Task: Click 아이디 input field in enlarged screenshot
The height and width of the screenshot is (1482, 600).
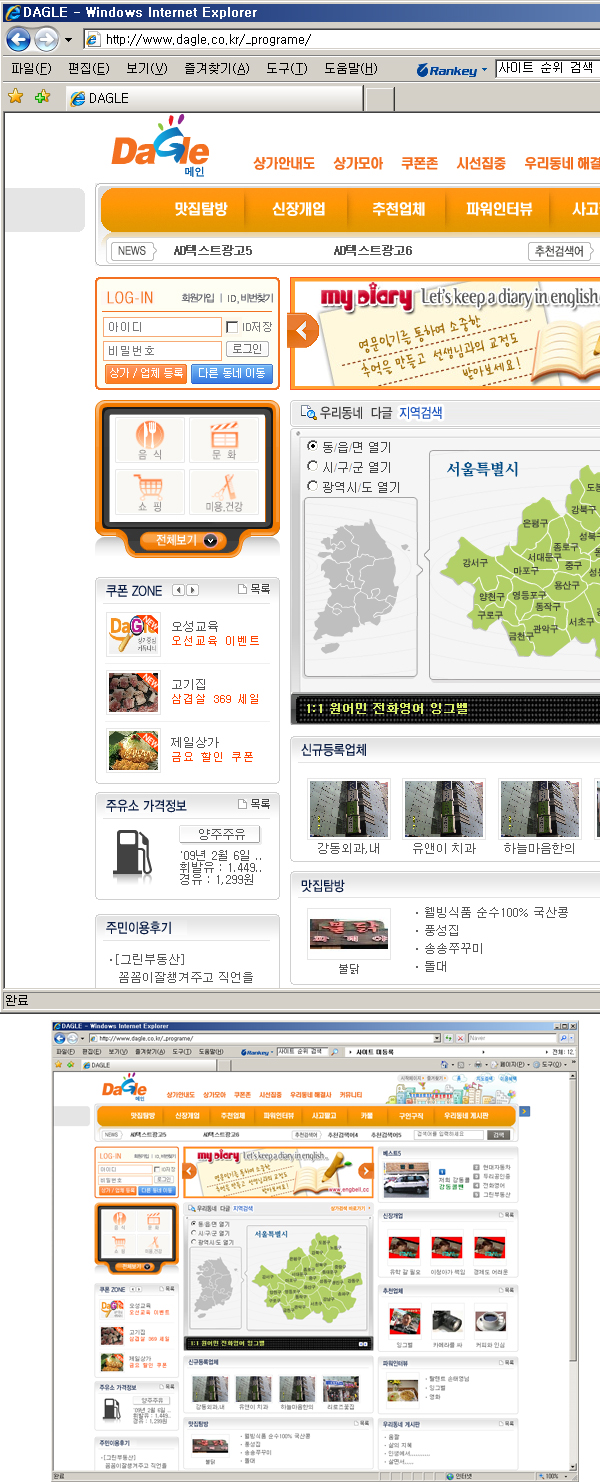Action: (x=162, y=327)
